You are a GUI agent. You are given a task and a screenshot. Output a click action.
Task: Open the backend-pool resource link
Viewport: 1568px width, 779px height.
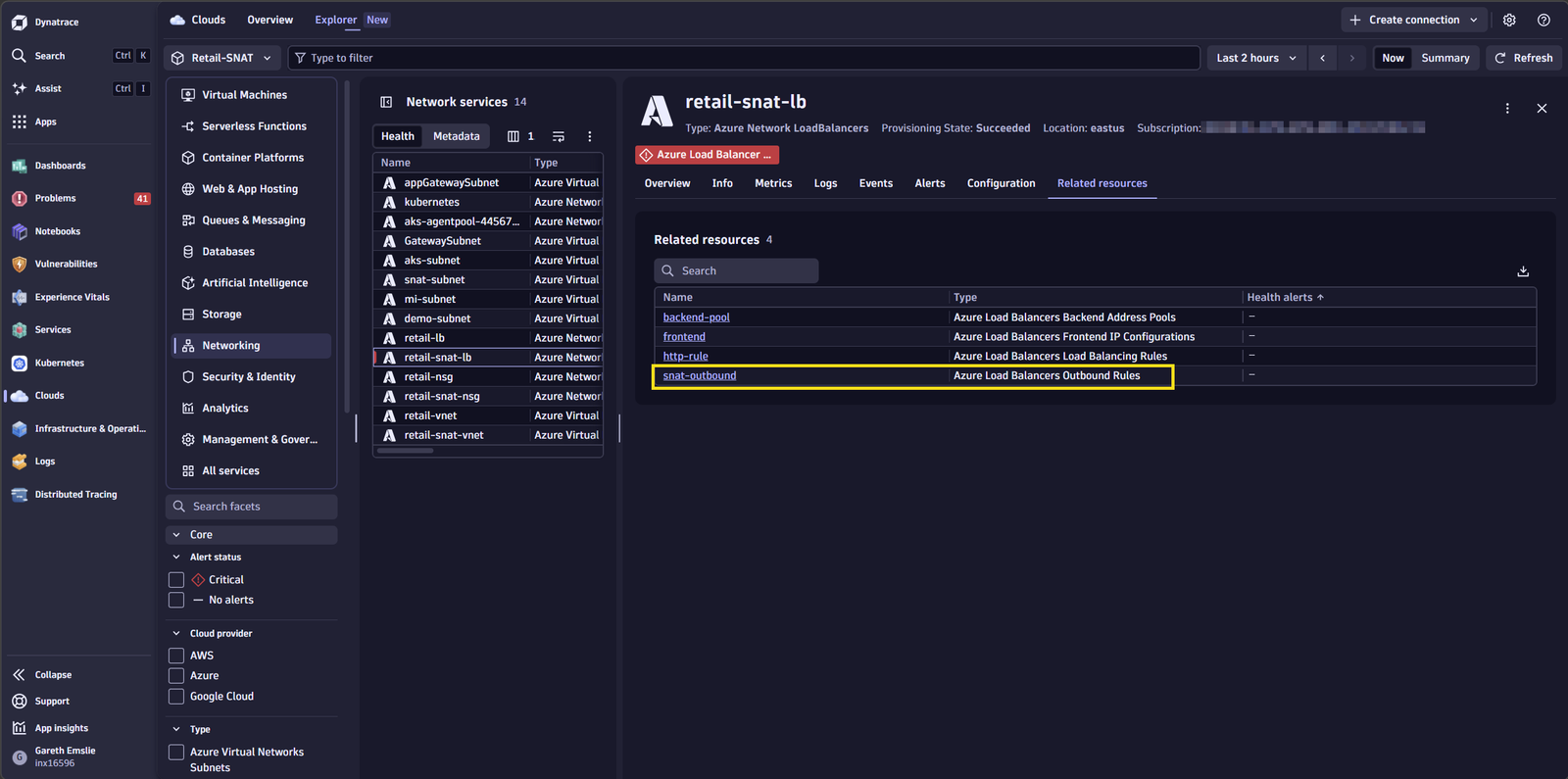697,317
